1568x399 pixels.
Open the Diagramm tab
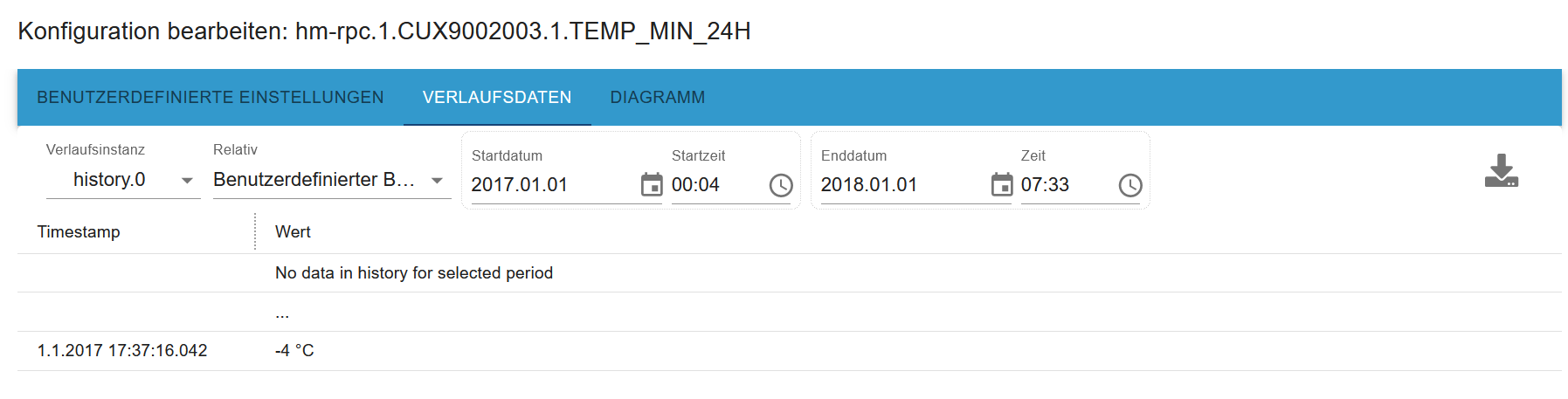[x=657, y=98]
